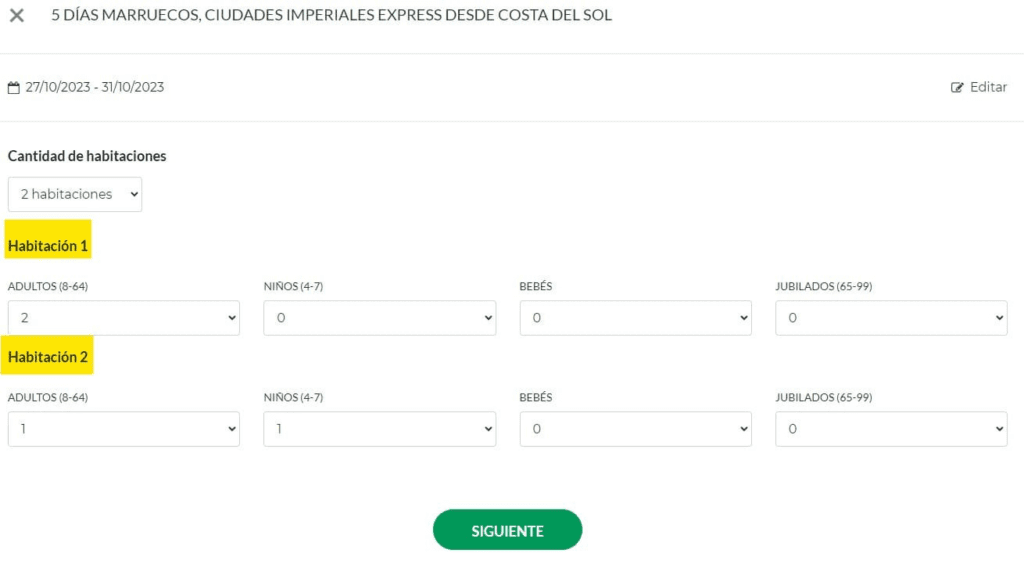
Task: Click the calendar icon beside the dates
Action: pos(14,88)
